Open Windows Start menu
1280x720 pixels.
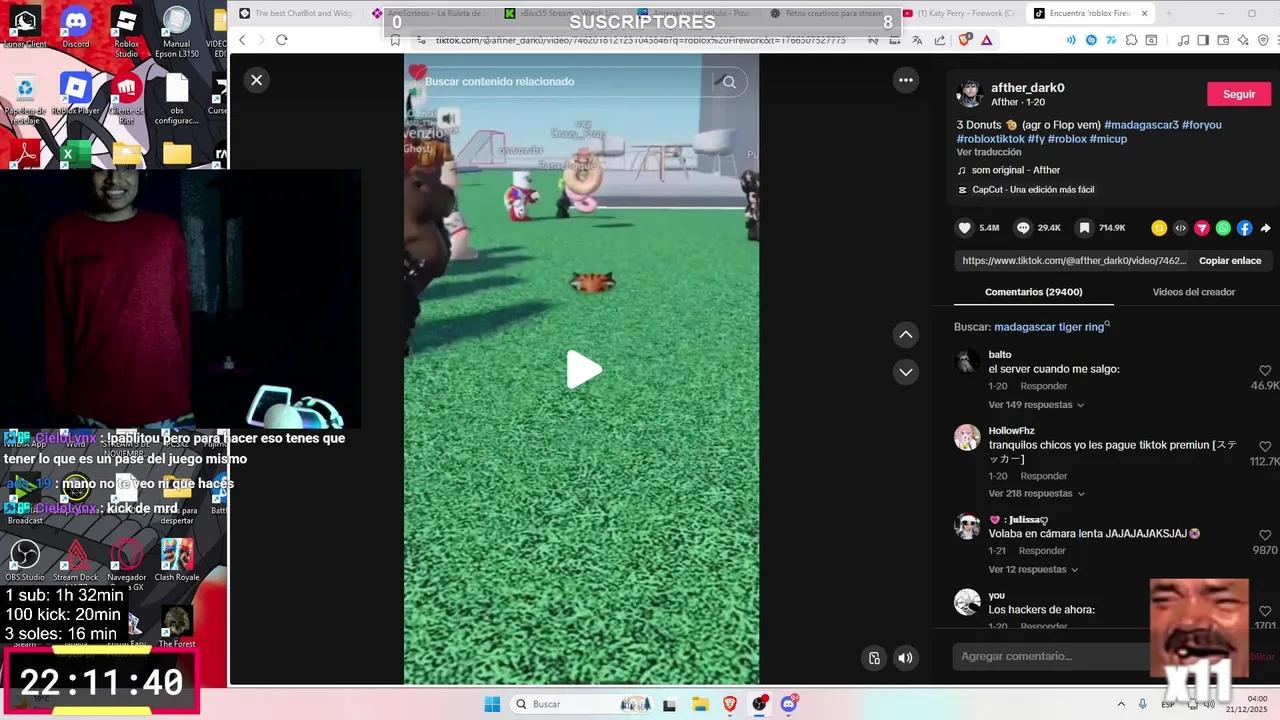coord(492,704)
